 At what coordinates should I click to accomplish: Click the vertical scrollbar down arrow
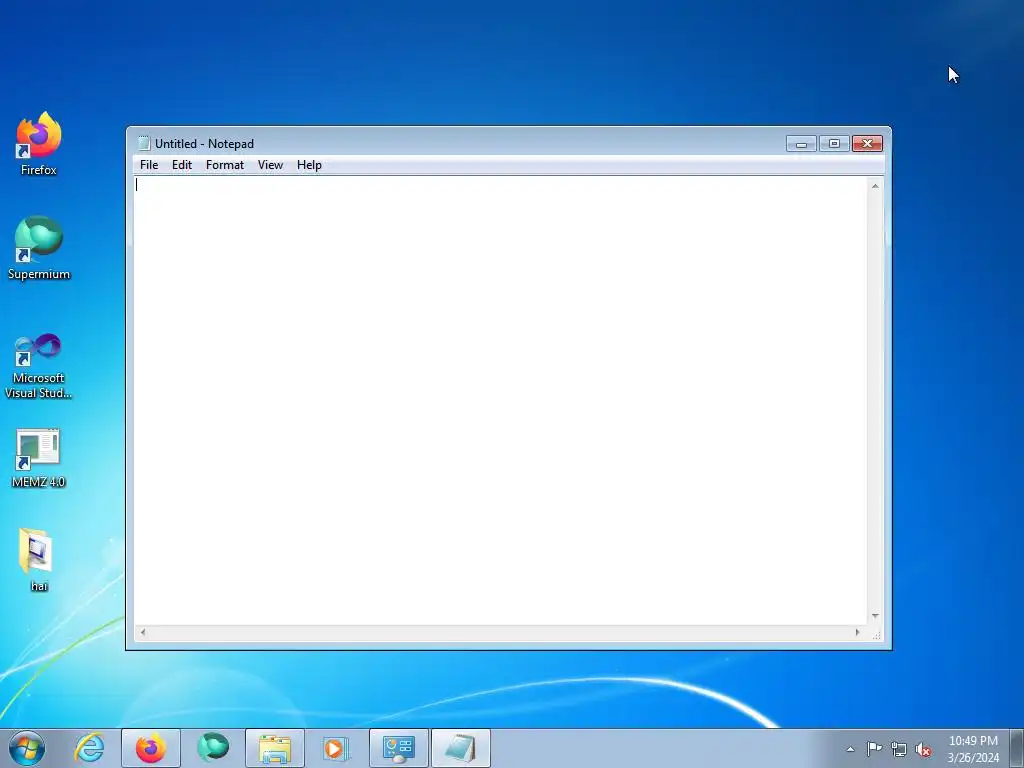click(875, 616)
